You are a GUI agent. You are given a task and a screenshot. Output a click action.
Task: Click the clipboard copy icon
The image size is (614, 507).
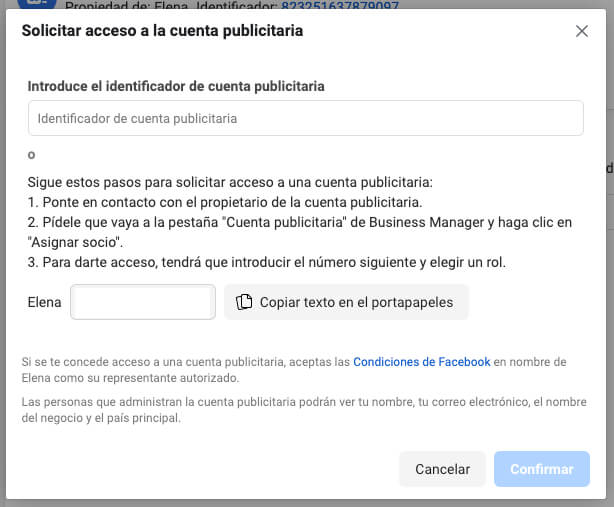[x=244, y=302]
